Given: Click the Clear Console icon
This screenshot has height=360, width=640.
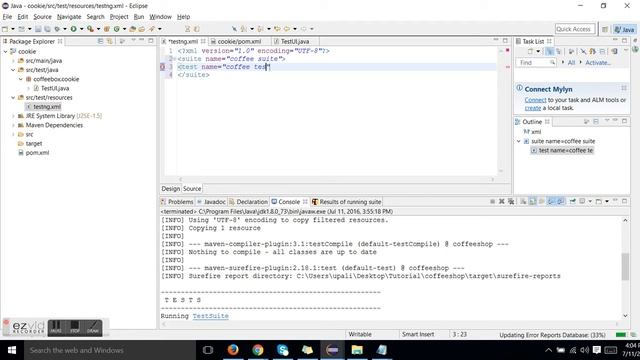Looking at the screenshot, I should 523,202.
